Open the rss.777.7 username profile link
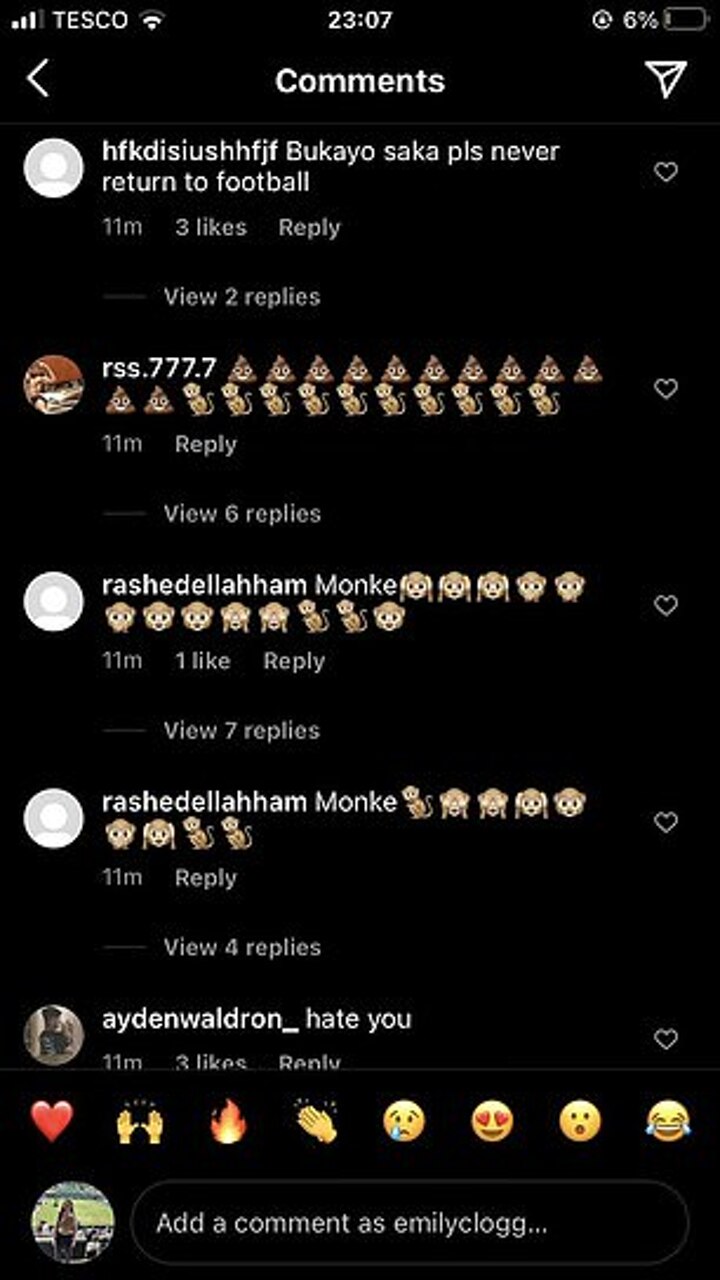This screenshot has height=1280, width=720. click(x=159, y=368)
